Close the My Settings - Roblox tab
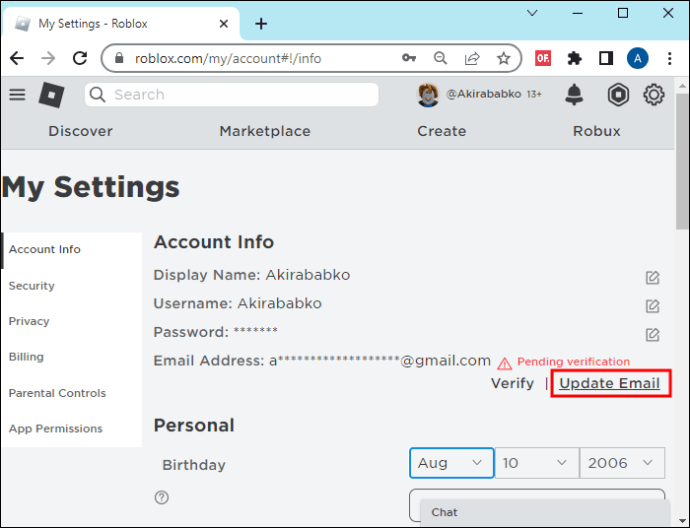 pos(224,24)
